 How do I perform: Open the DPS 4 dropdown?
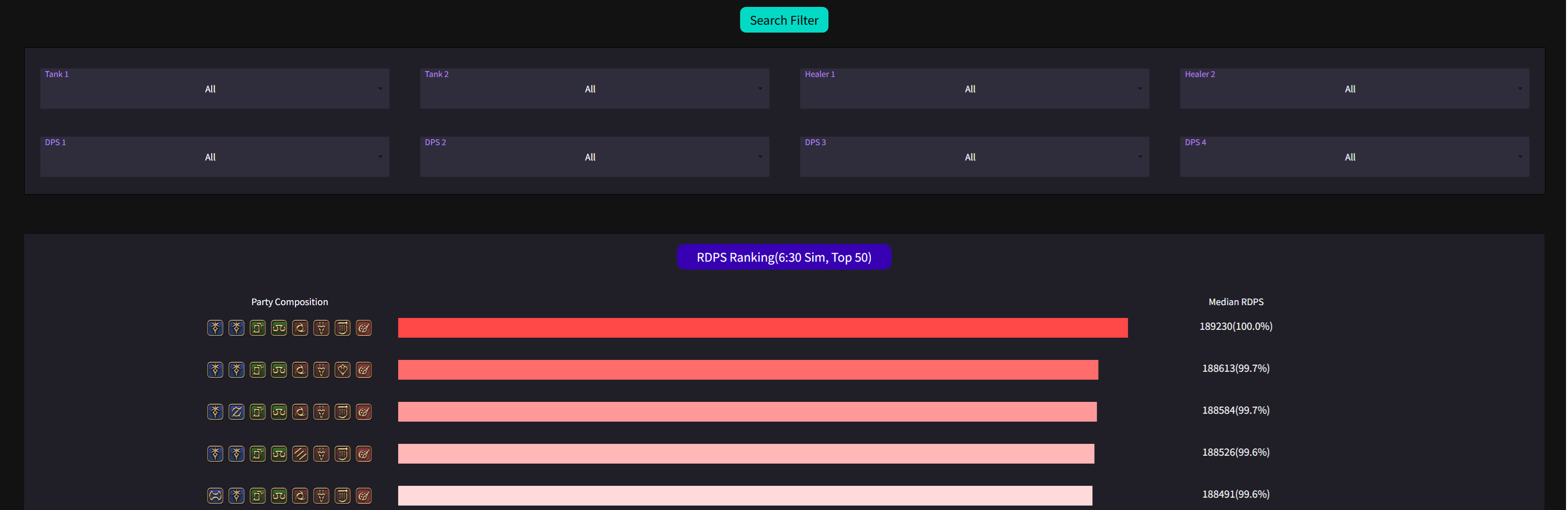pyautogui.click(x=1354, y=157)
